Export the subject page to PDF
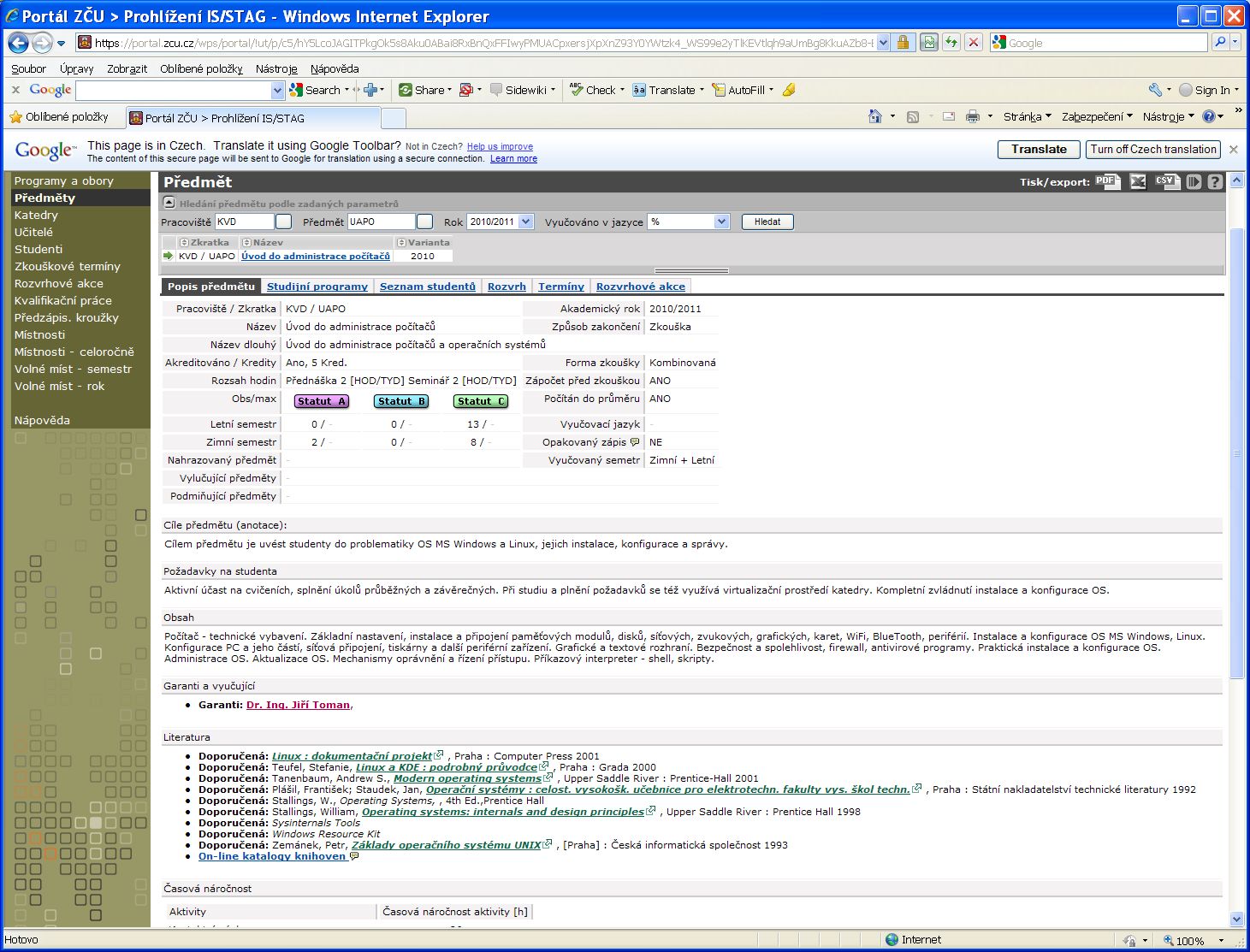The height and width of the screenshot is (952, 1250). pos(1108,181)
